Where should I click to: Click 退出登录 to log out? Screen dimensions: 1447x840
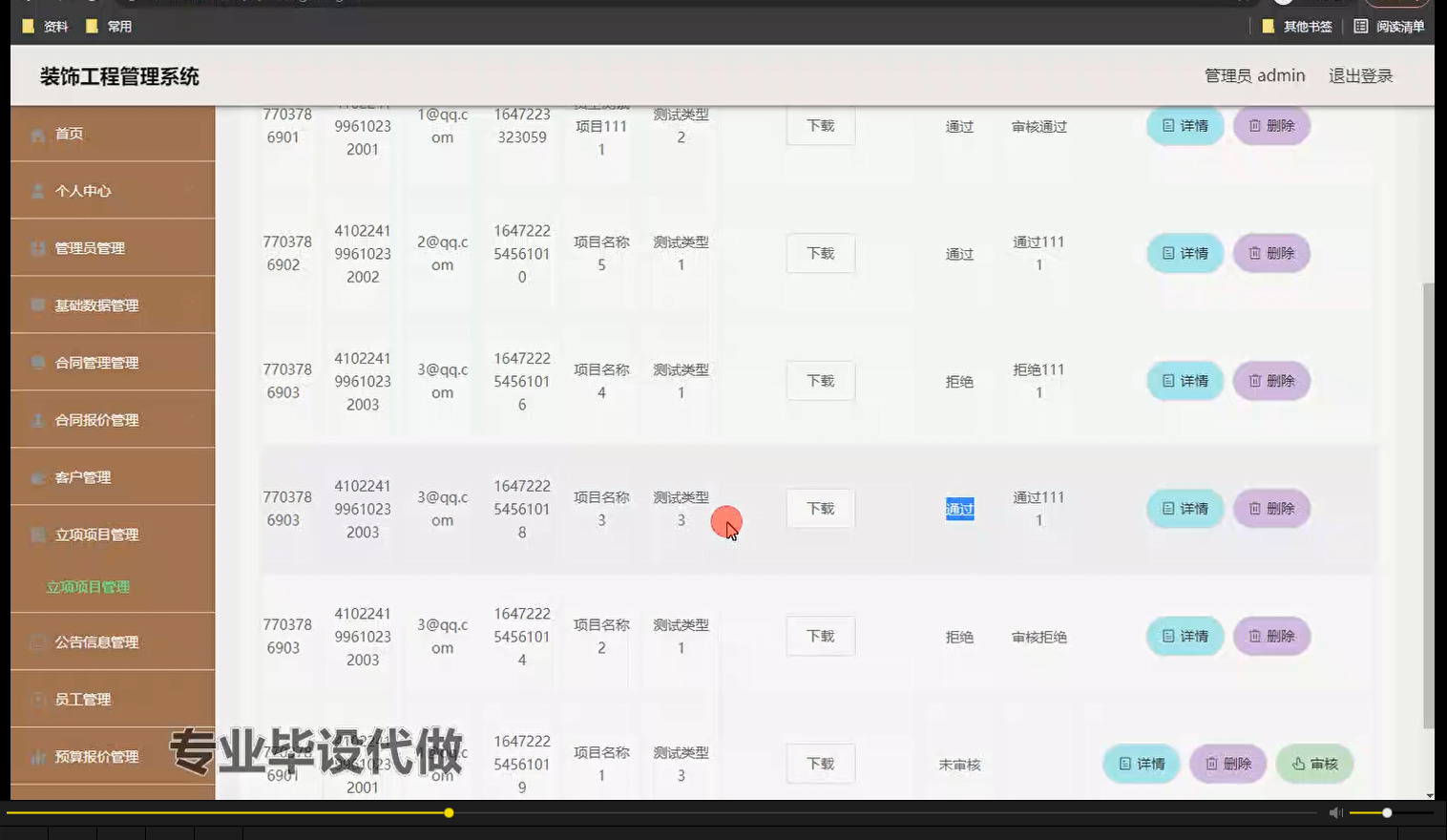(x=1359, y=75)
